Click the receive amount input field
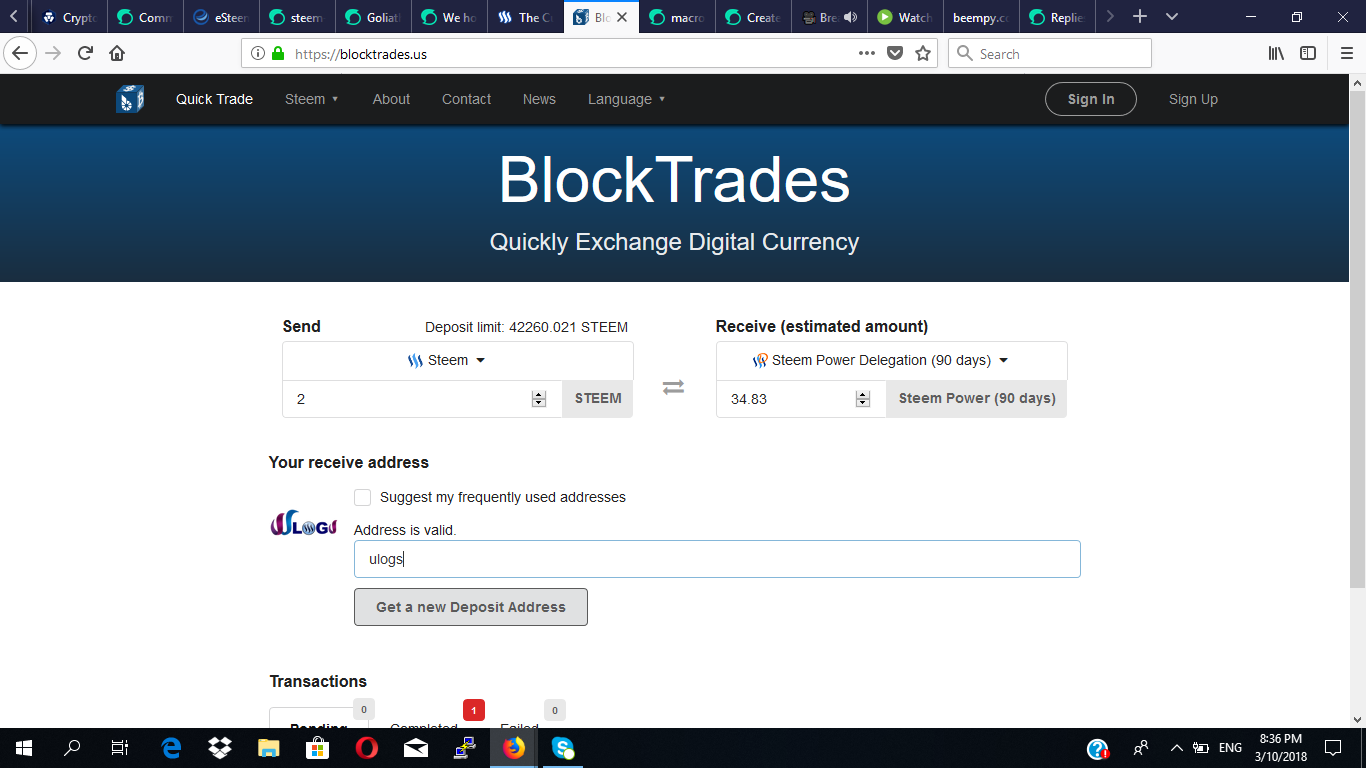This screenshot has height=768, width=1366. tap(801, 398)
